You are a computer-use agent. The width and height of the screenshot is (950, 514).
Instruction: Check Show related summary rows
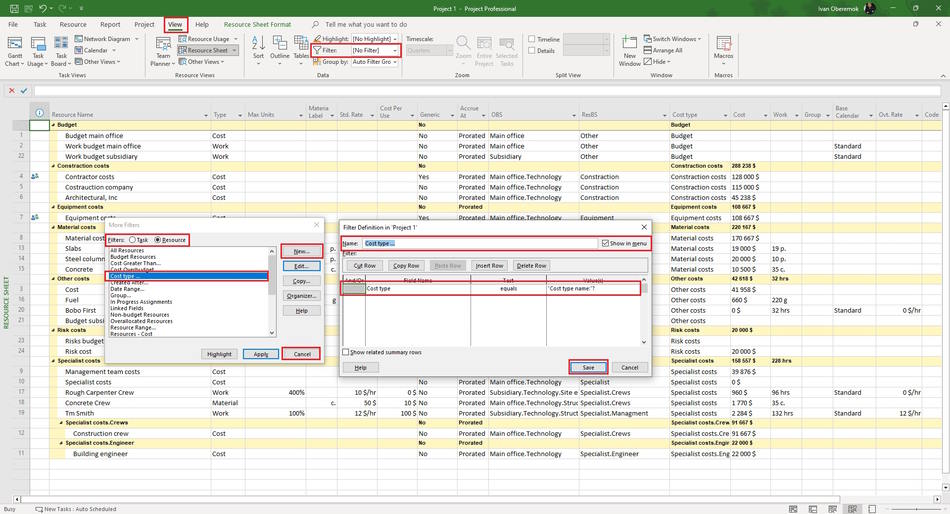(345, 352)
